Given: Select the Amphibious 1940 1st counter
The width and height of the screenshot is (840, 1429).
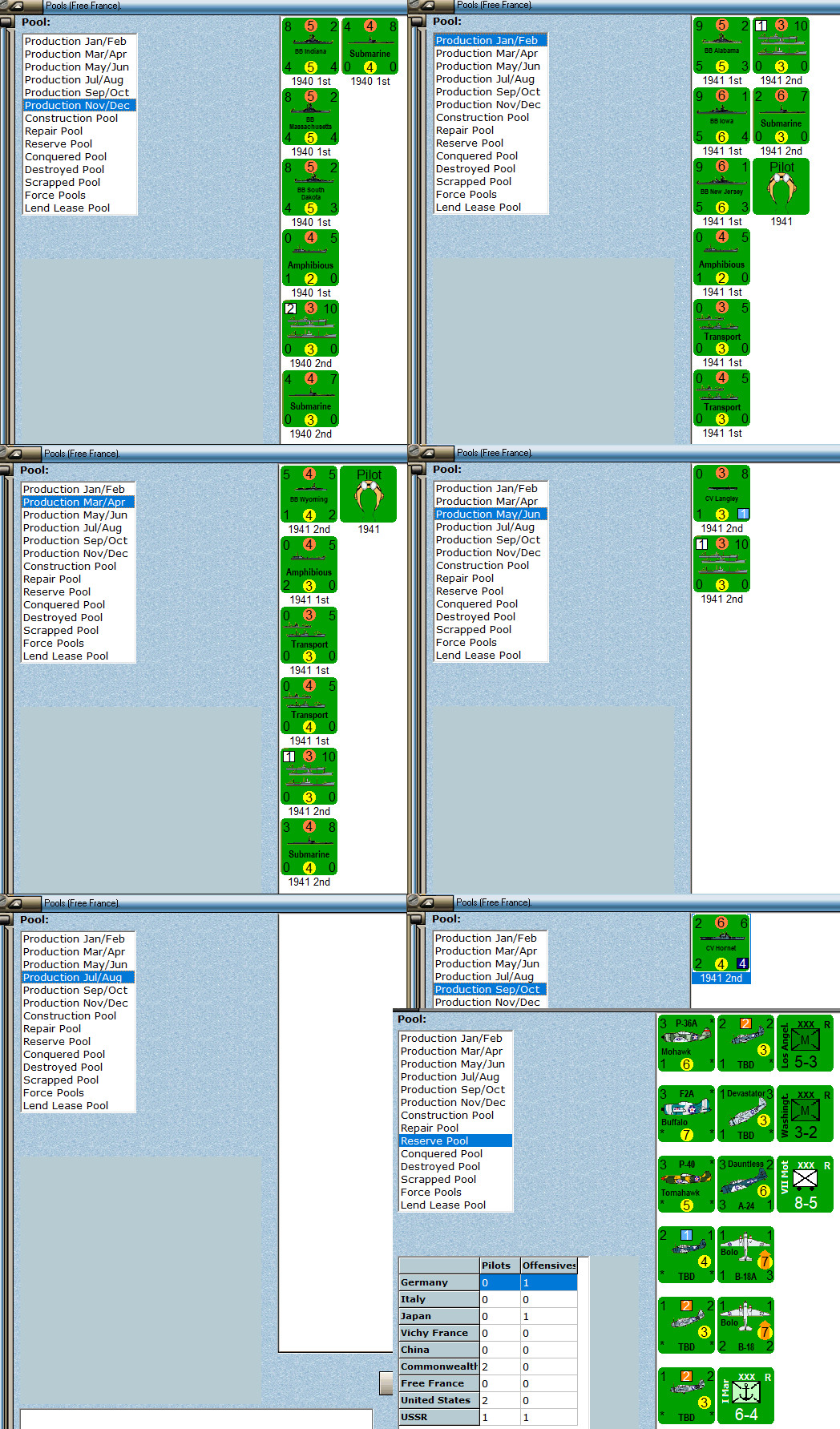Looking at the screenshot, I should tap(311, 257).
